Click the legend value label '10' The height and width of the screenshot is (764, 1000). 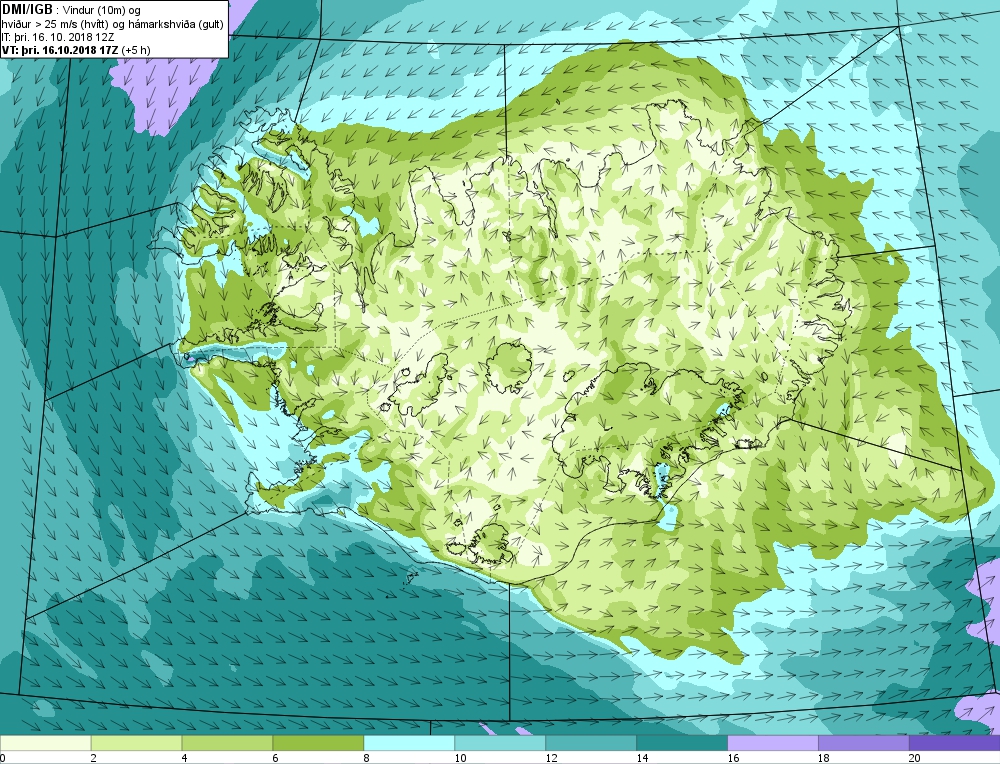(x=460, y=758)
